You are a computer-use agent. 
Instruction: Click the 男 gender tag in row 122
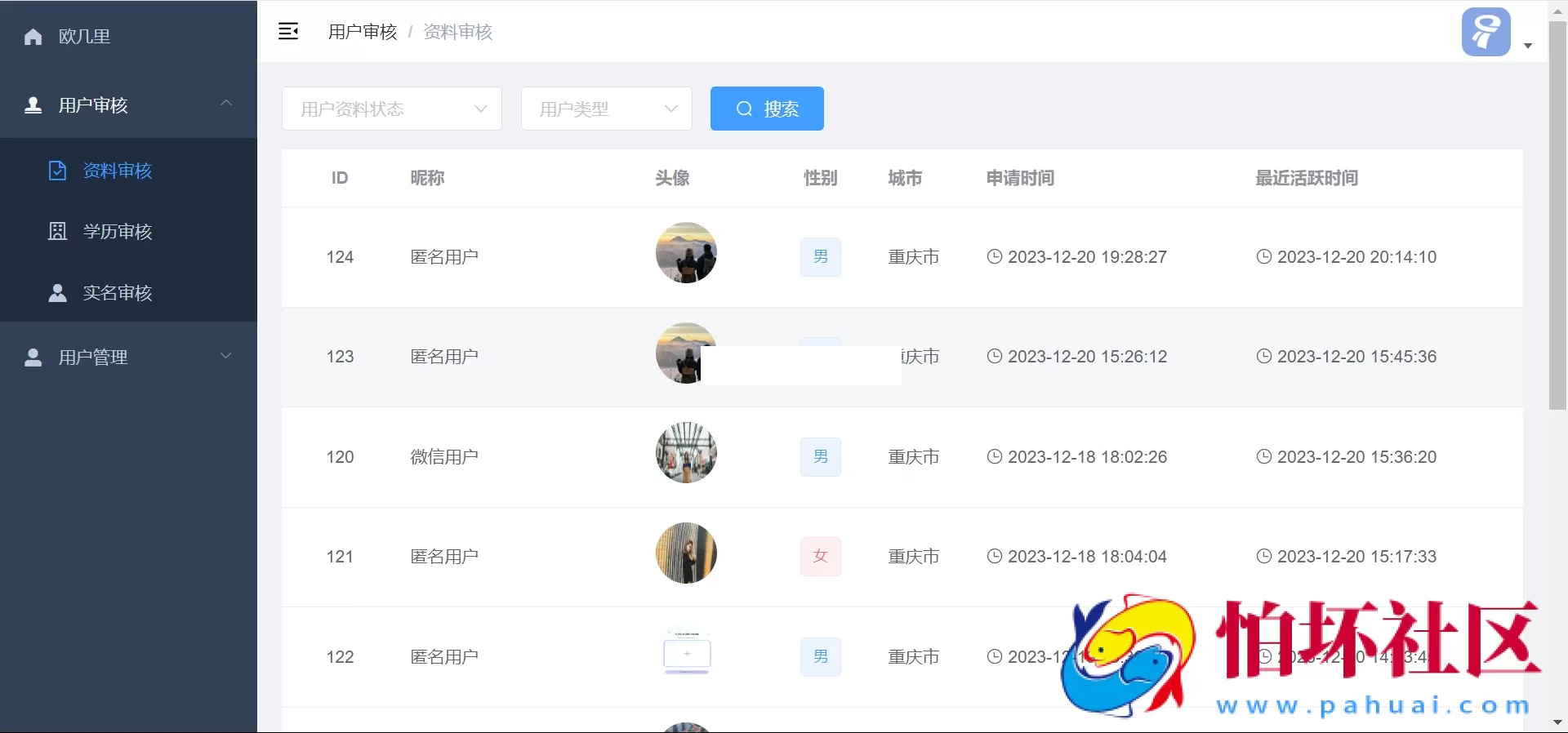click(x=821, y=657)
